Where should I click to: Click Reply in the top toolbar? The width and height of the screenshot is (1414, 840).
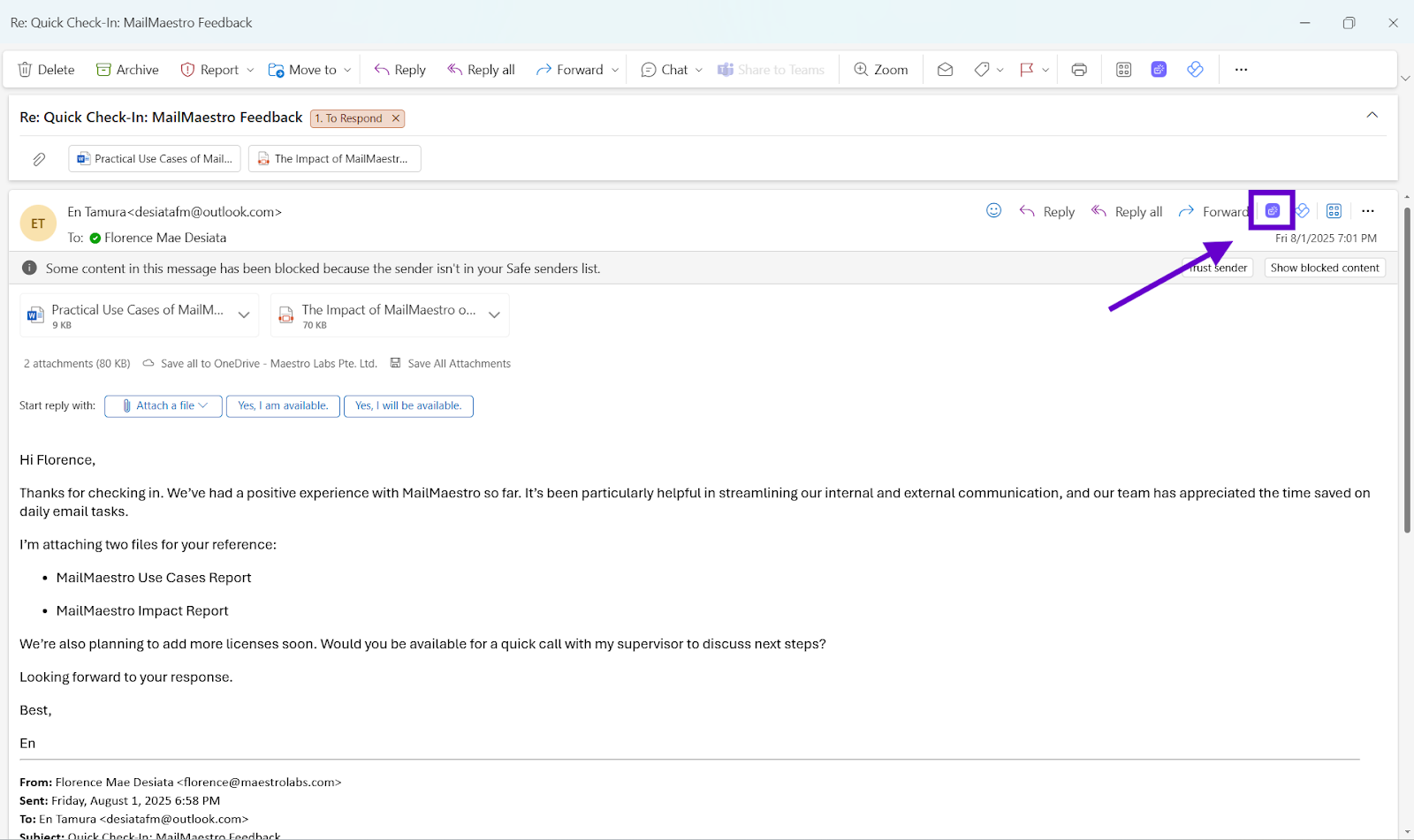click(x=399, y=70)
